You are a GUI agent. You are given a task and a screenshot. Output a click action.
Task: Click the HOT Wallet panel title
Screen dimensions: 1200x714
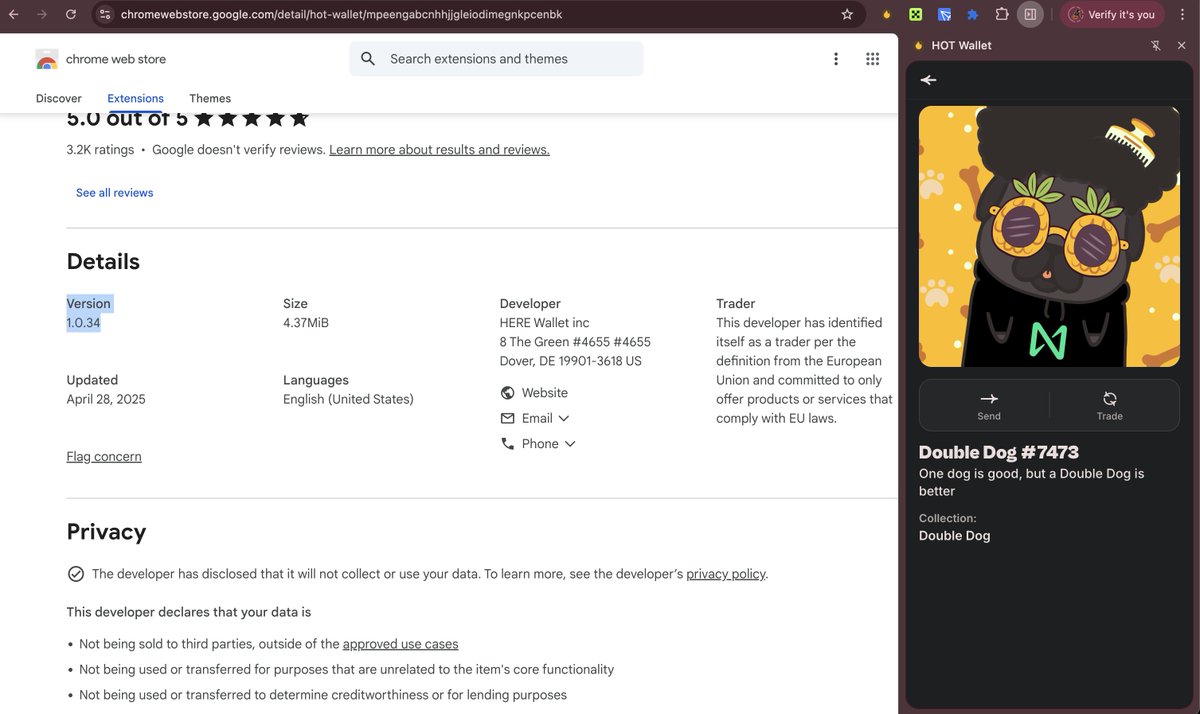[961, 45]
